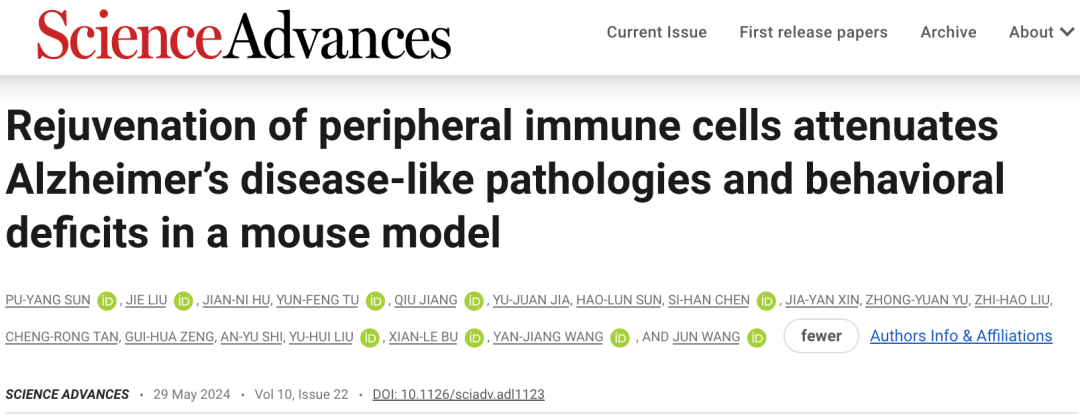Image resolution: width=1080 pixels, height=417 pixels.
Task: Click ORCID icon after Yu-Hui Liu
Action: [370, 337]
